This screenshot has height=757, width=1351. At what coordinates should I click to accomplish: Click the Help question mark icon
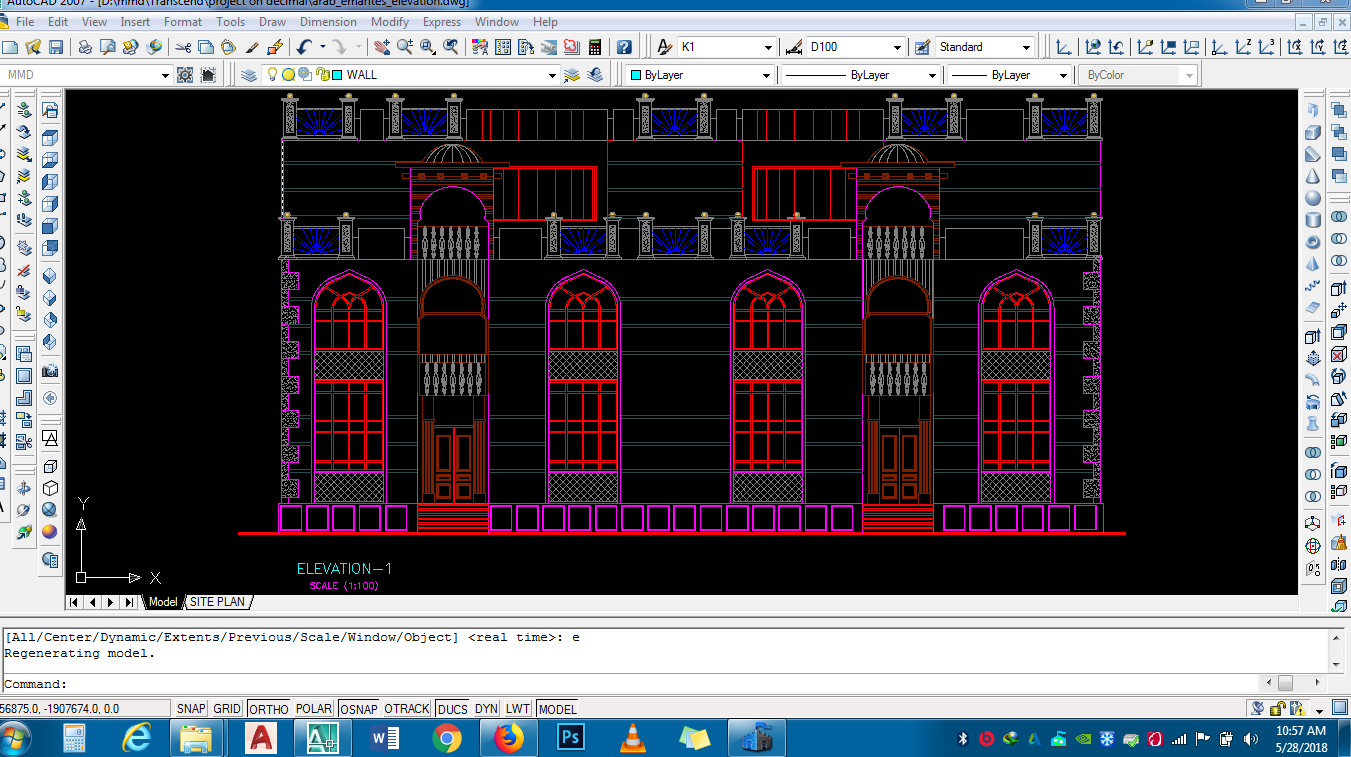point(624,47)
